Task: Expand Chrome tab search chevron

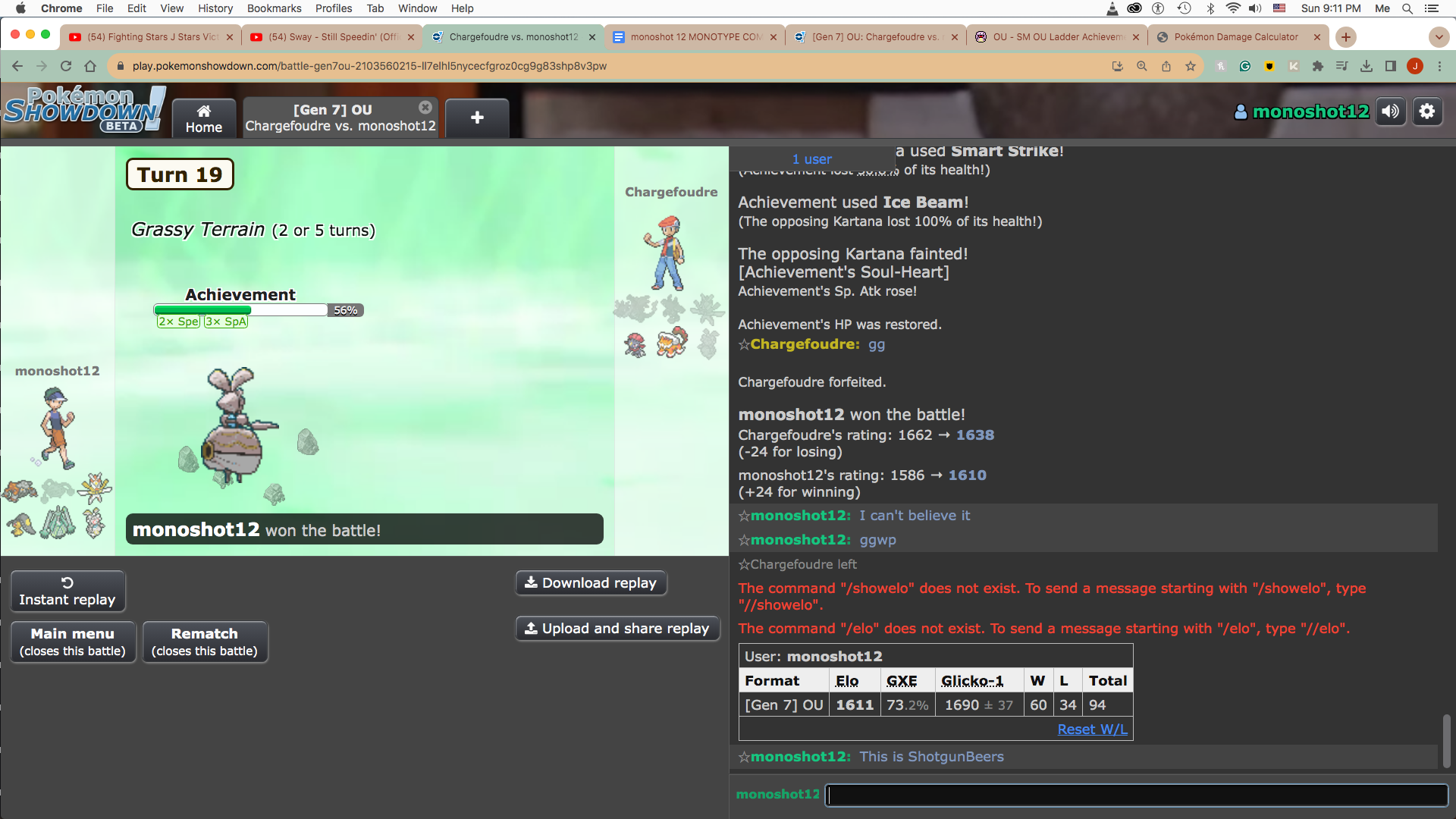Action: tap(1439, 36)
